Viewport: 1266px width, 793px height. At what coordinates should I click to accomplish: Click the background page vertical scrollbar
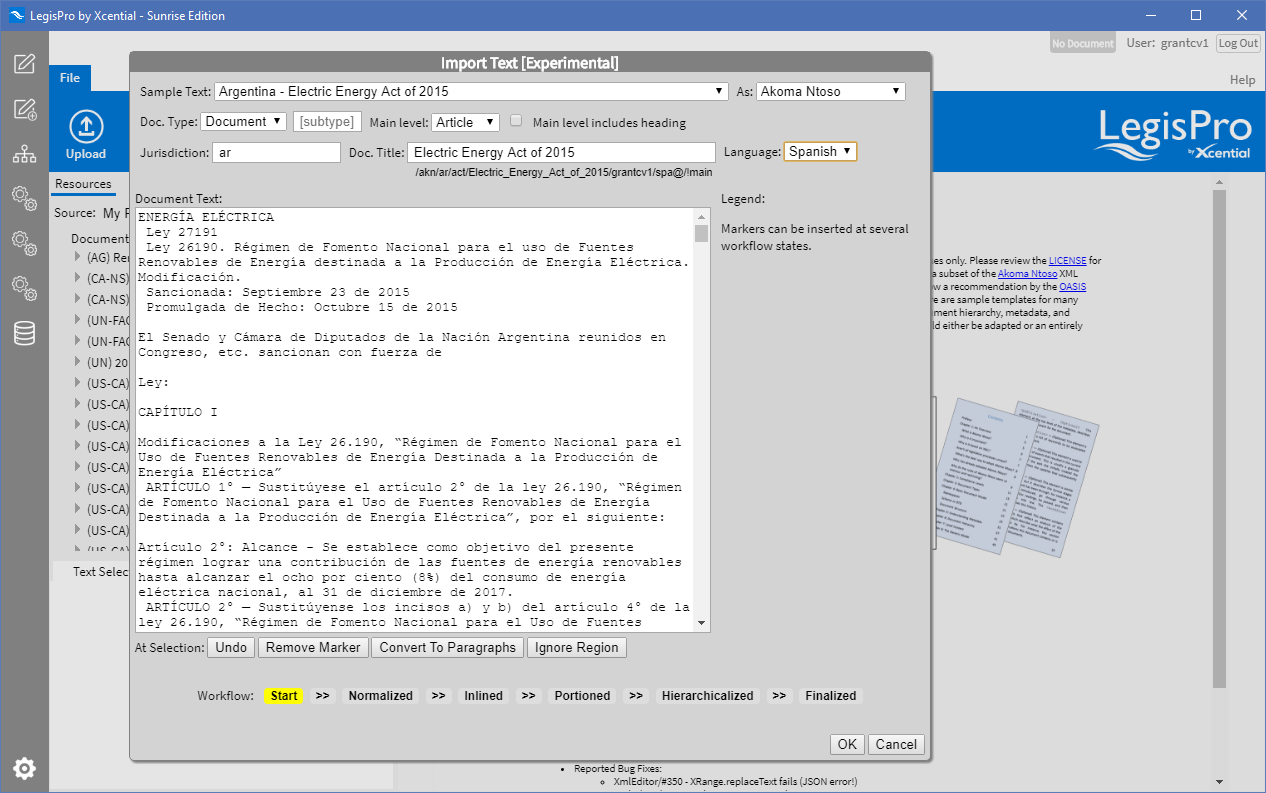(x=1219, y=438)
